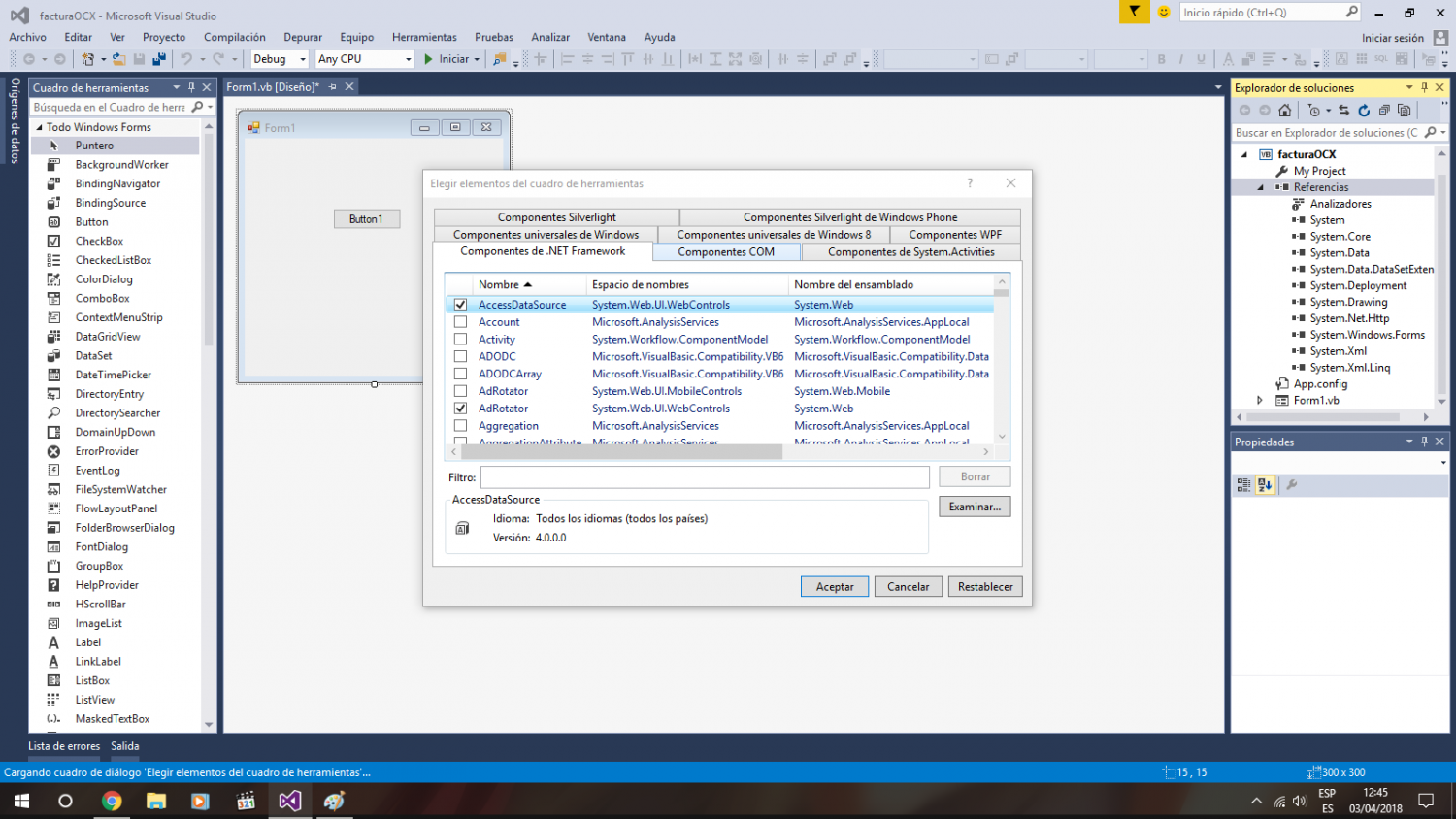Click Iniciar sesión link

(1393, 38)
